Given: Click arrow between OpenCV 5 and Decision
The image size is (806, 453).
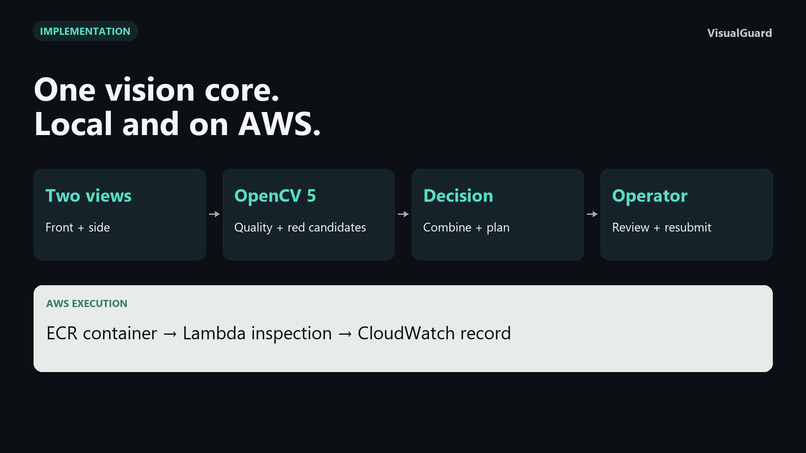Looking at the screenshot, I should 403,214.
